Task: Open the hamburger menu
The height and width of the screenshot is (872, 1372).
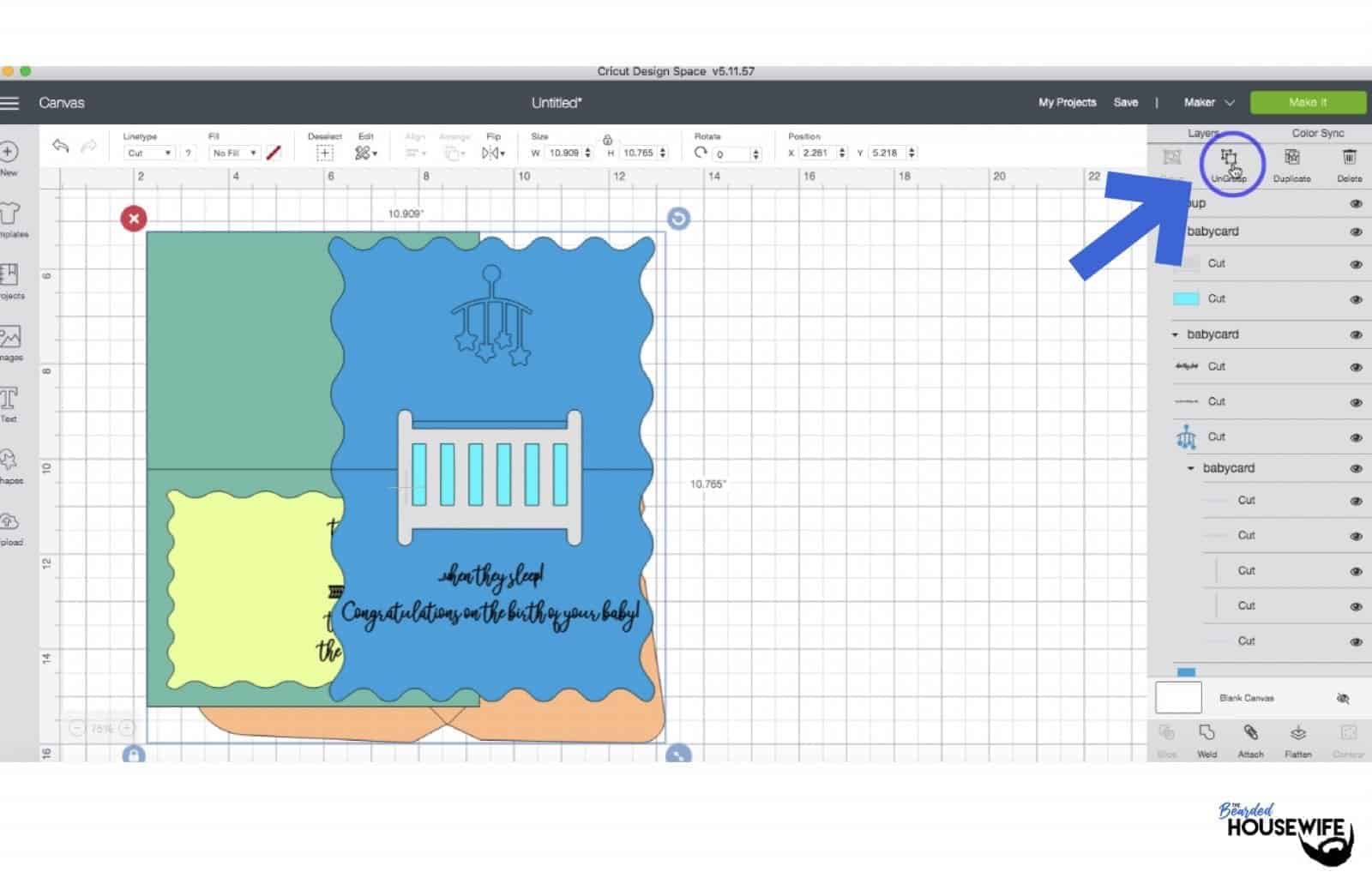Action: pyautogui.click(x=10, y=103)
